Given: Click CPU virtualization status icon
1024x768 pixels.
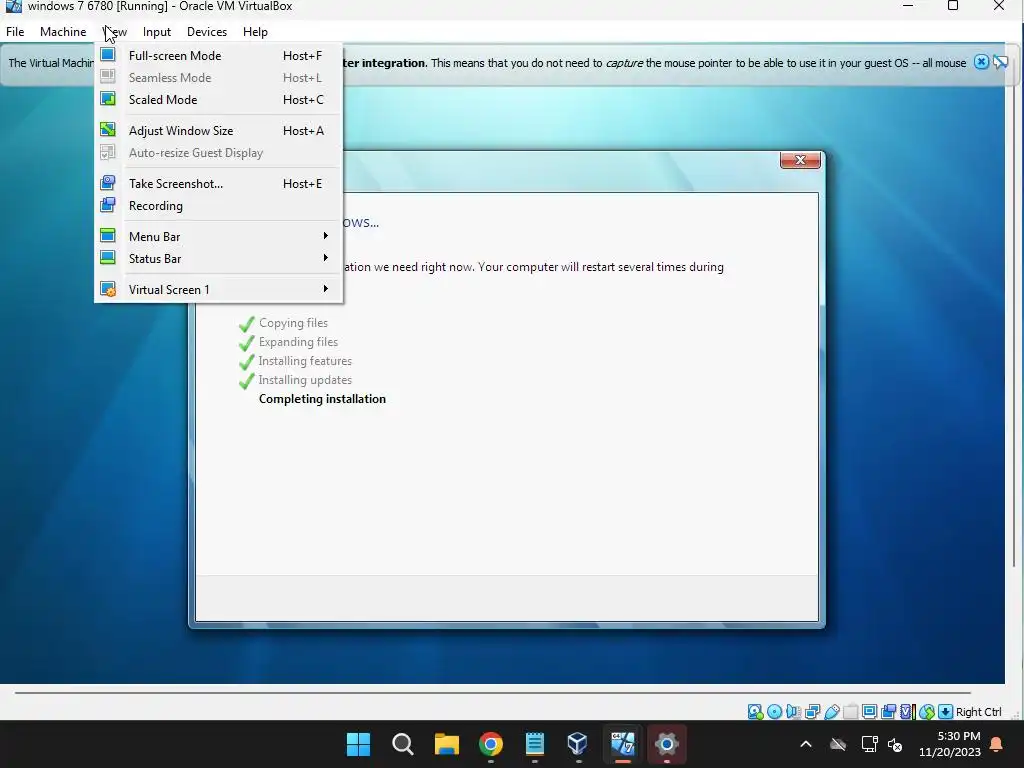Looking at the screenshot, I should click(x=906, y=712).
